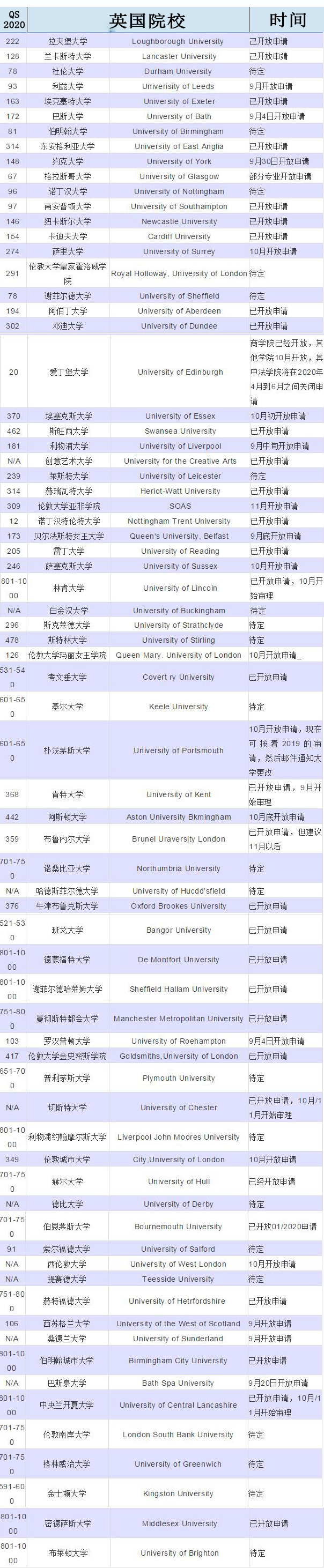Click Liverpool John Moores University cell
Image resolution: width=324 pixels, height=1568 pixels.
click(179, 1137)
